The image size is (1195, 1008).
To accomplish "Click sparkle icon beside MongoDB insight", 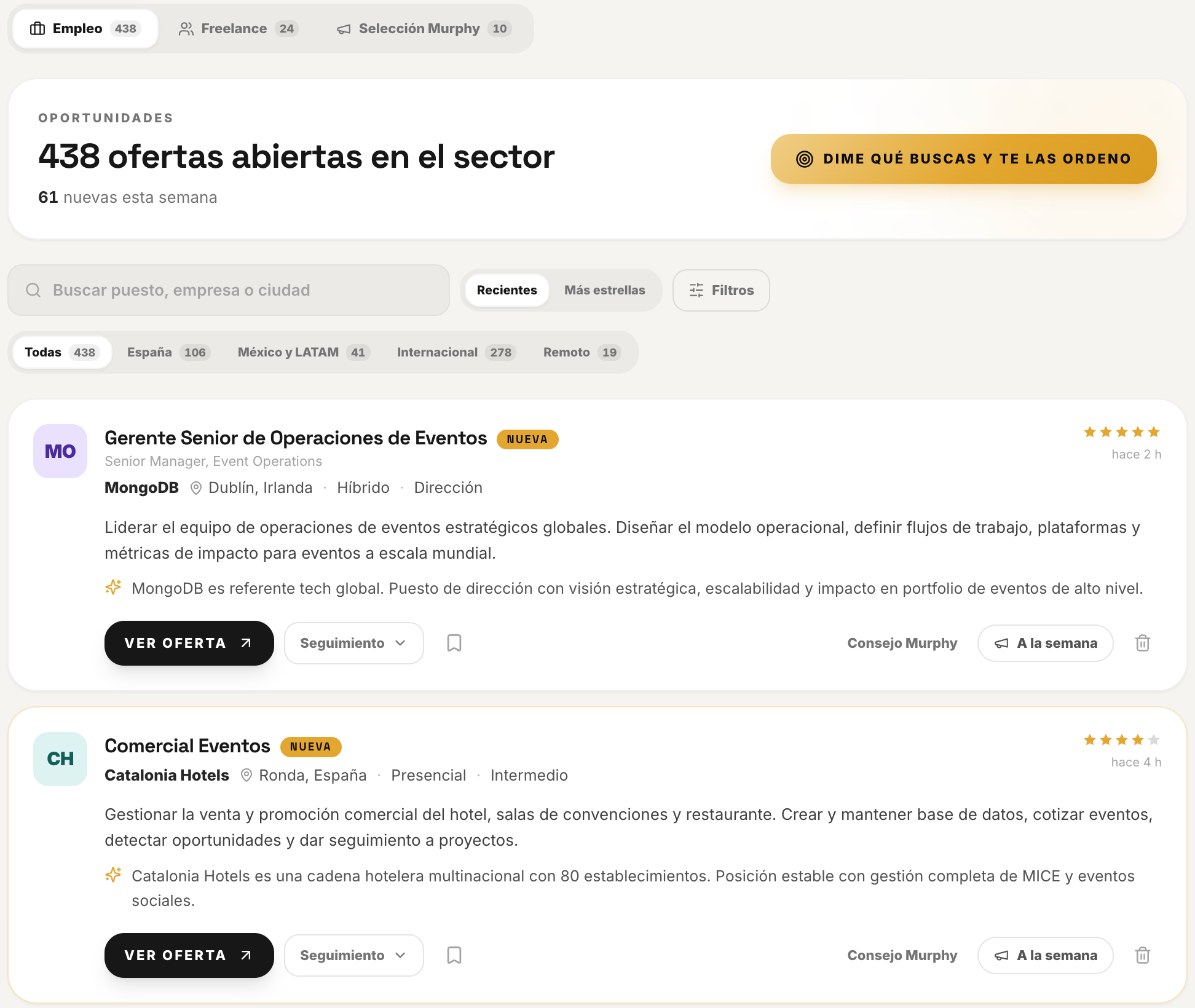I will [x=113, y=587].
